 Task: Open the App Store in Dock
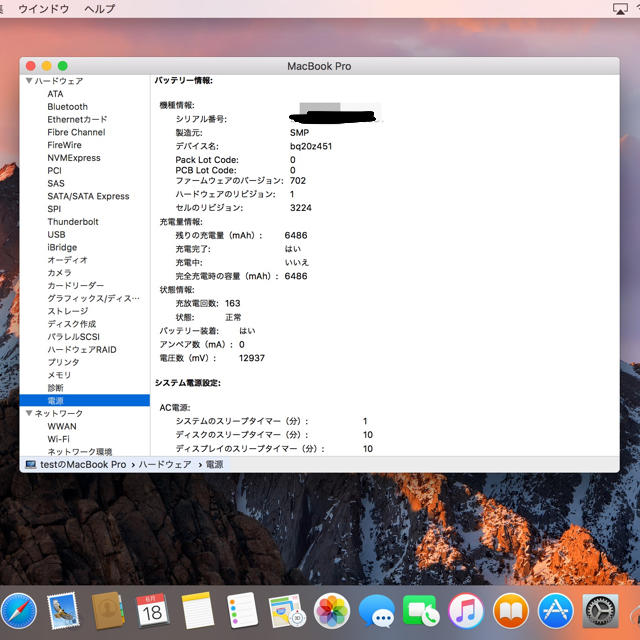(556, 611)
